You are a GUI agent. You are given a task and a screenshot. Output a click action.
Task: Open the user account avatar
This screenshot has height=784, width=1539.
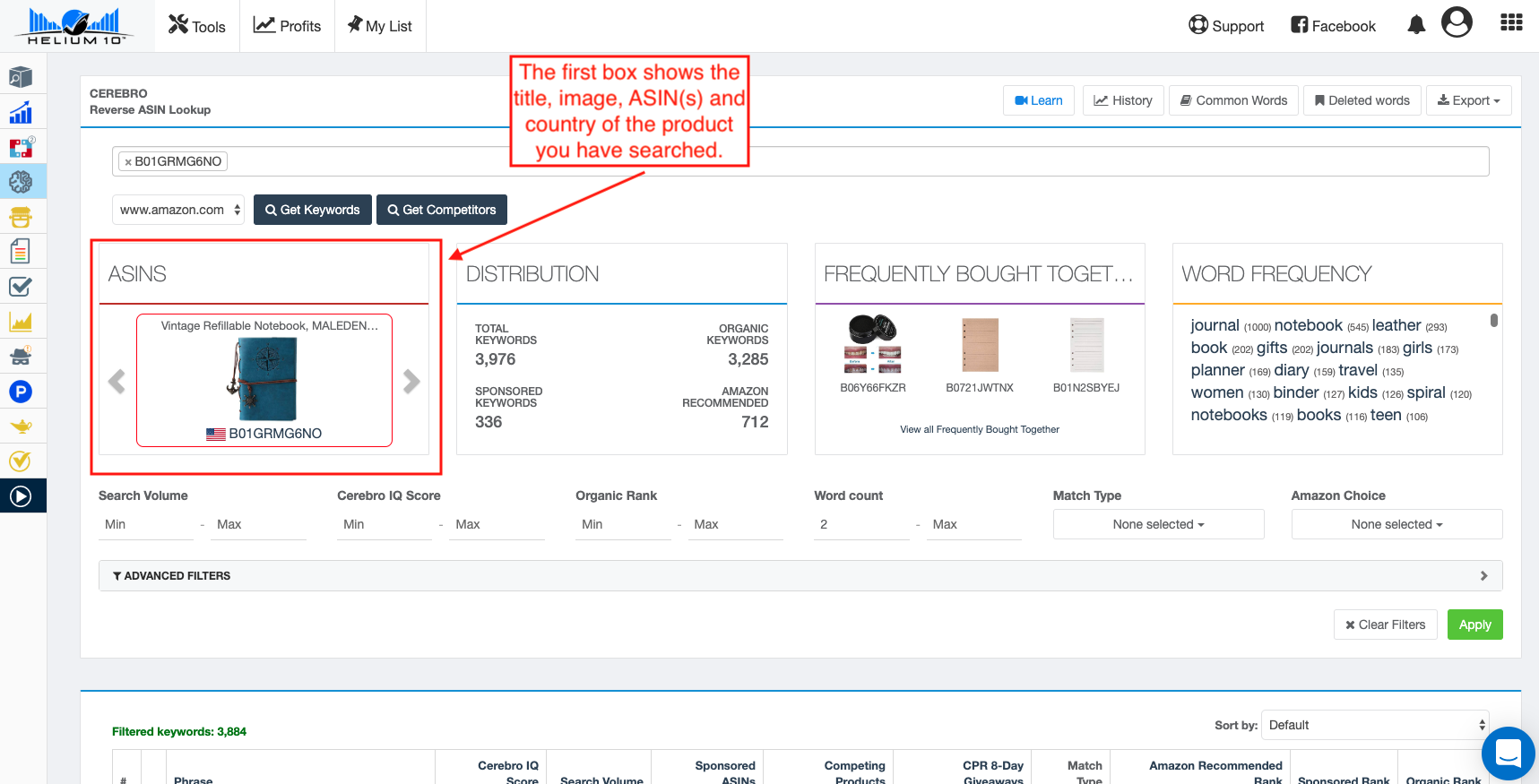(1457, 22)
